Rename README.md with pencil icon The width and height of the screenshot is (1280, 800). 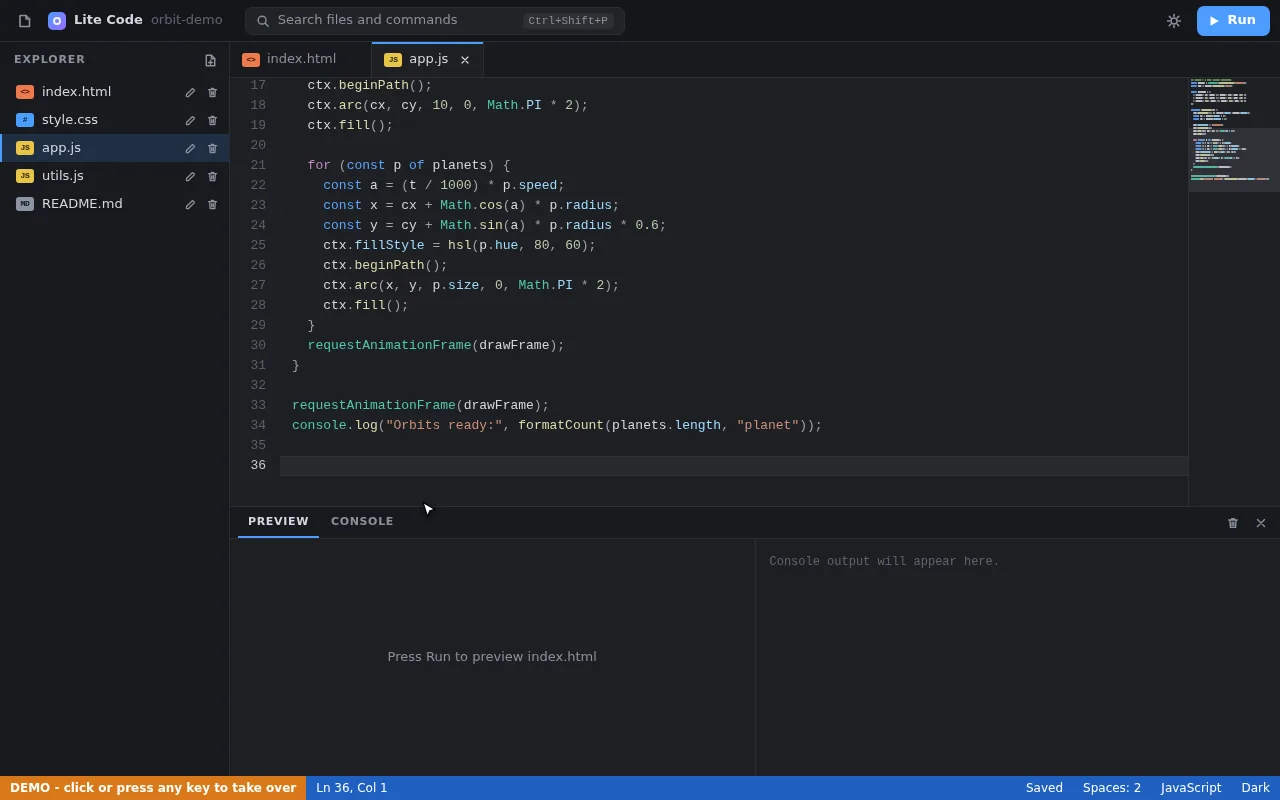point(190,204)
